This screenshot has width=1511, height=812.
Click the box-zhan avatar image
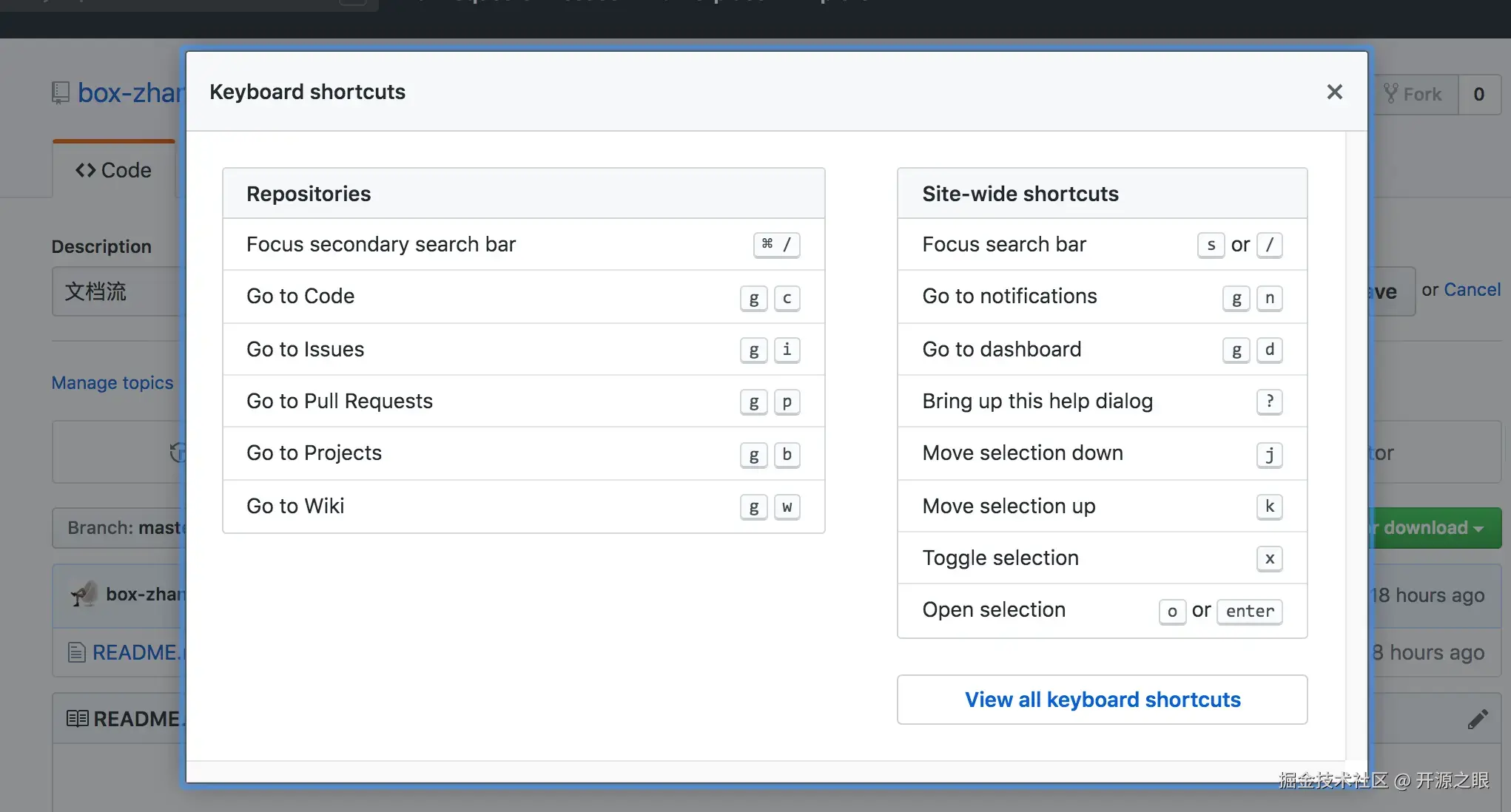click(x=84, y=594)
